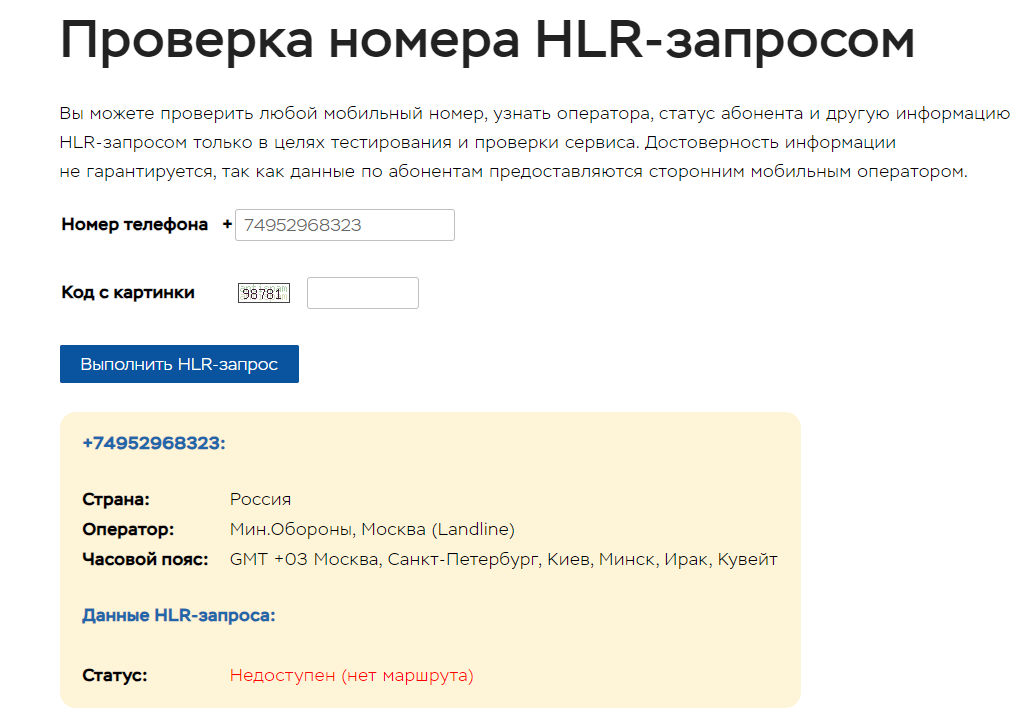Image resolution: width=1032 pixels, height=722 pixels.
Task: Click the captcha image showing 98781
Action: [263, 294]
